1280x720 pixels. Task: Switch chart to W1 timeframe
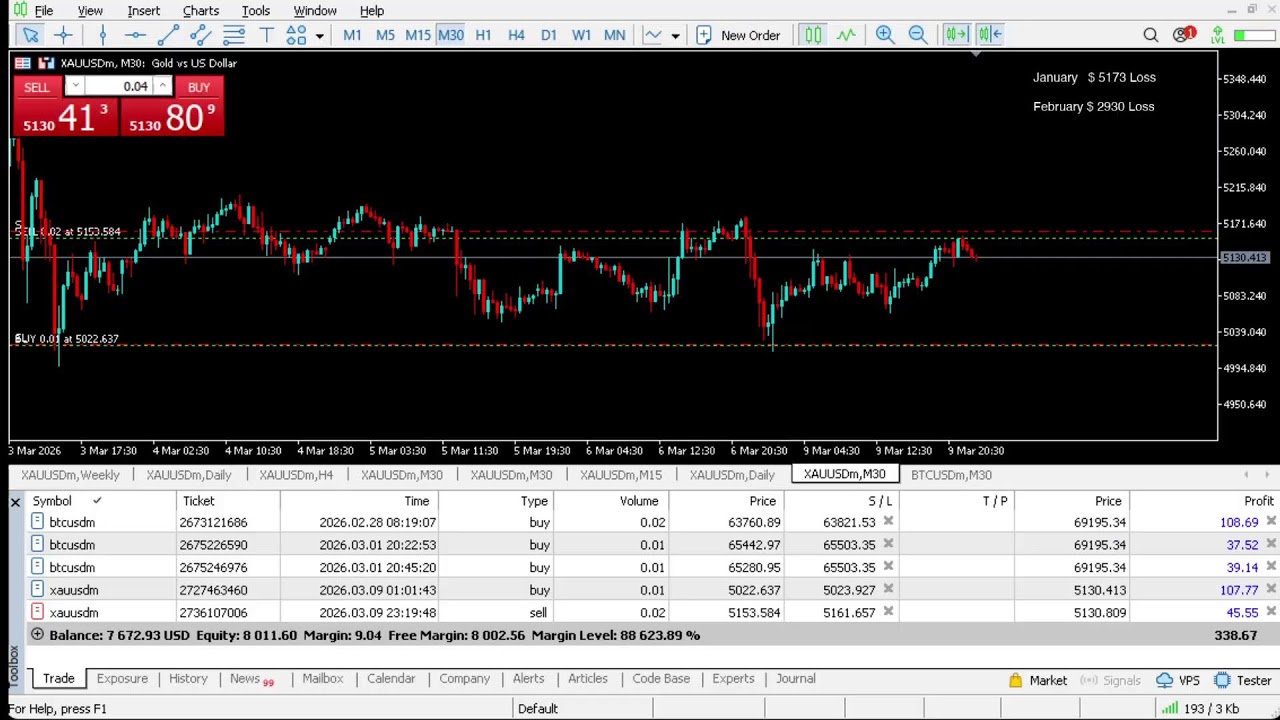click(581, 35)
